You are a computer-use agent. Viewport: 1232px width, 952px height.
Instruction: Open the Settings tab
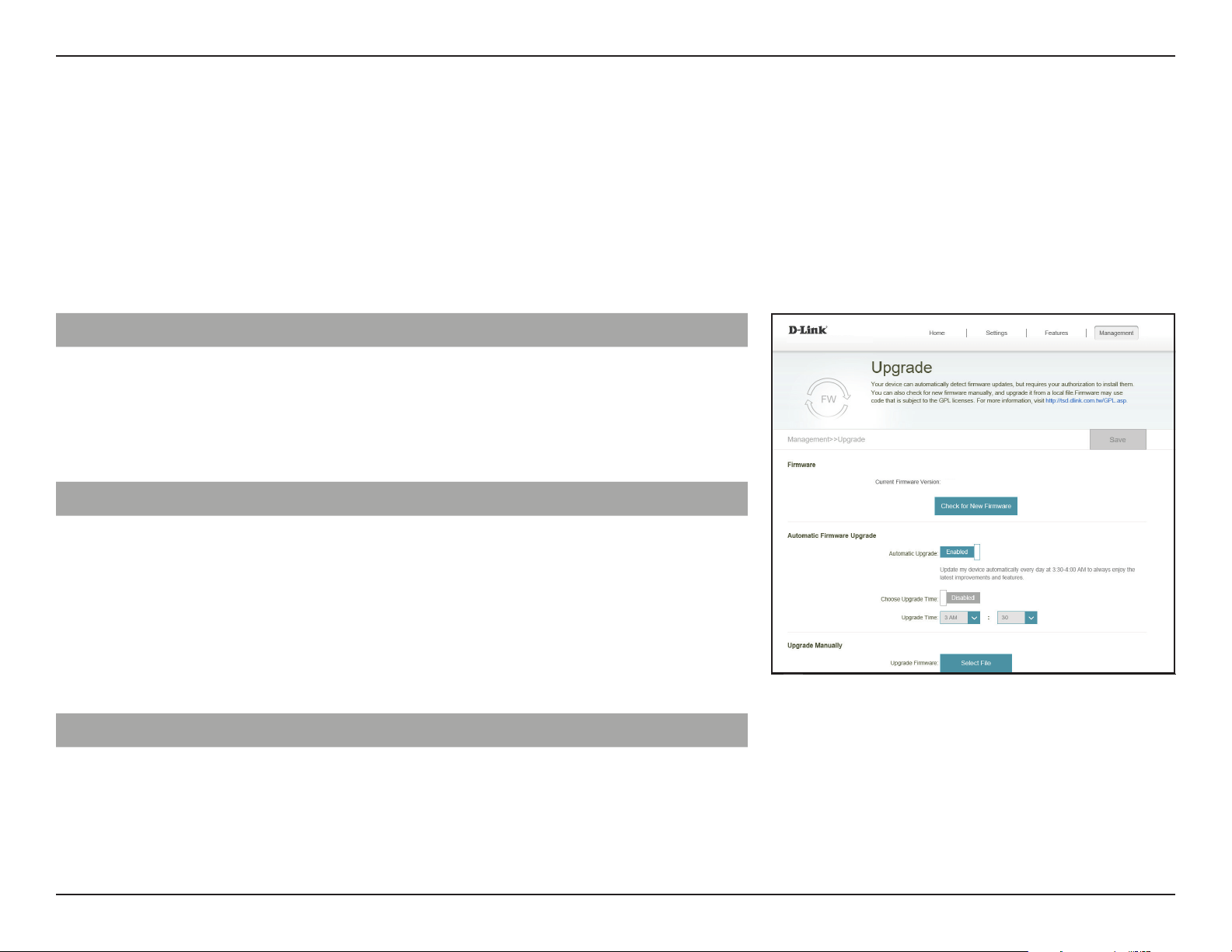click(x=996, y=333)
